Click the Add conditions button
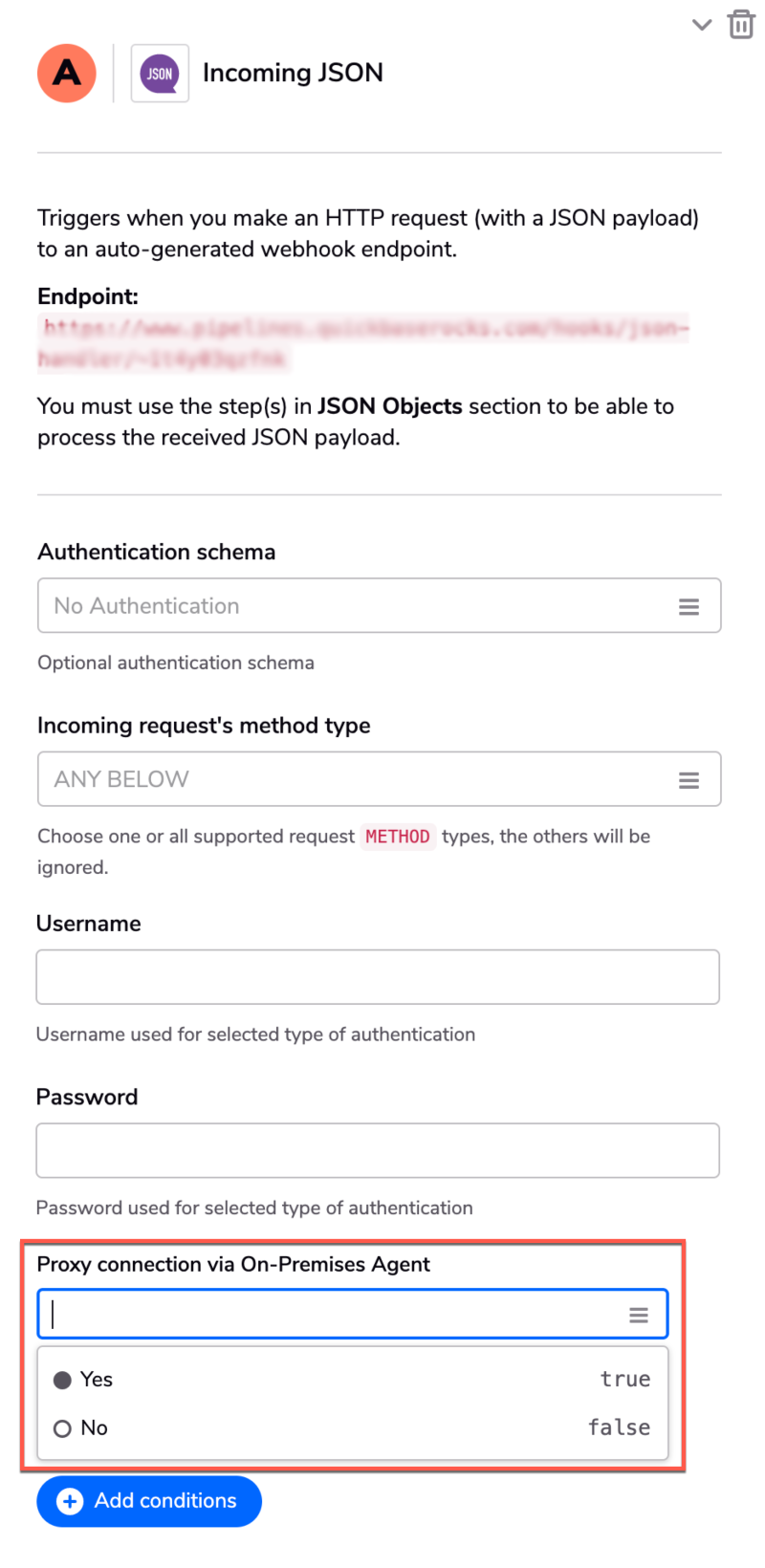The image size is (765, 1568). pos(149,1501)
